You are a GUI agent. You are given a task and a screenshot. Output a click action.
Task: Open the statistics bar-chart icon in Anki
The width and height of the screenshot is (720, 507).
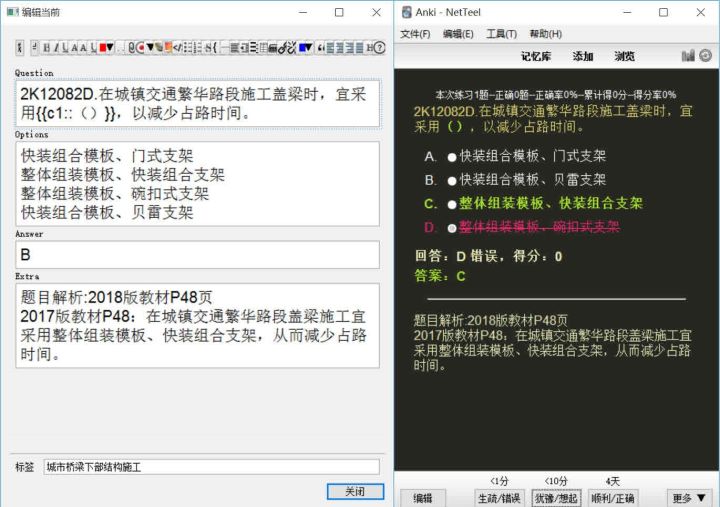688,56
